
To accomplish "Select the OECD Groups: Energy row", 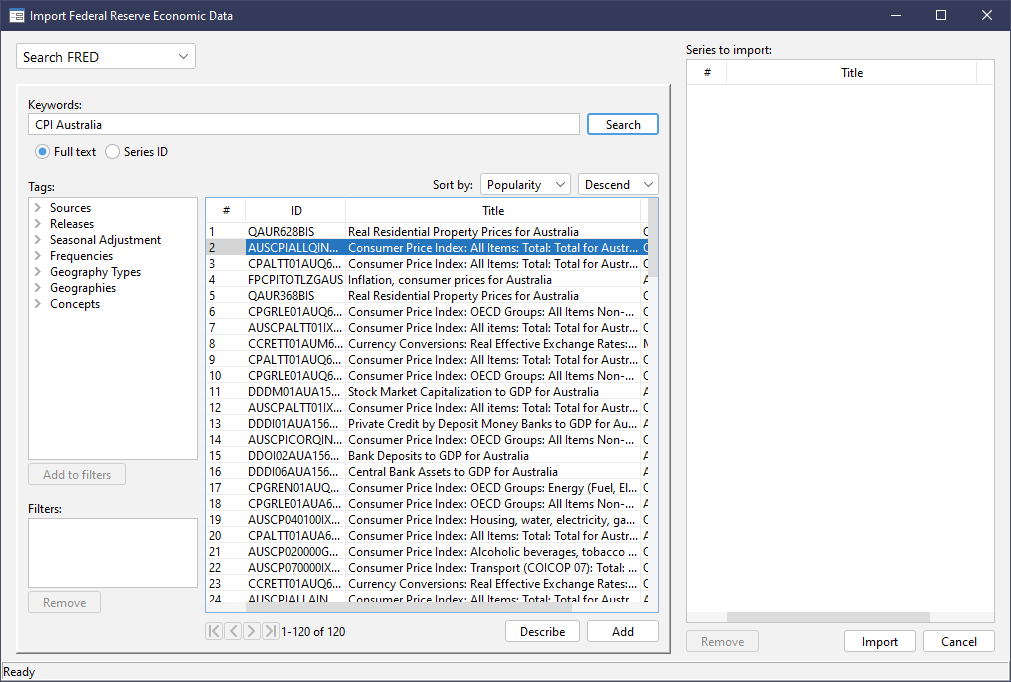I will point(427,488).
